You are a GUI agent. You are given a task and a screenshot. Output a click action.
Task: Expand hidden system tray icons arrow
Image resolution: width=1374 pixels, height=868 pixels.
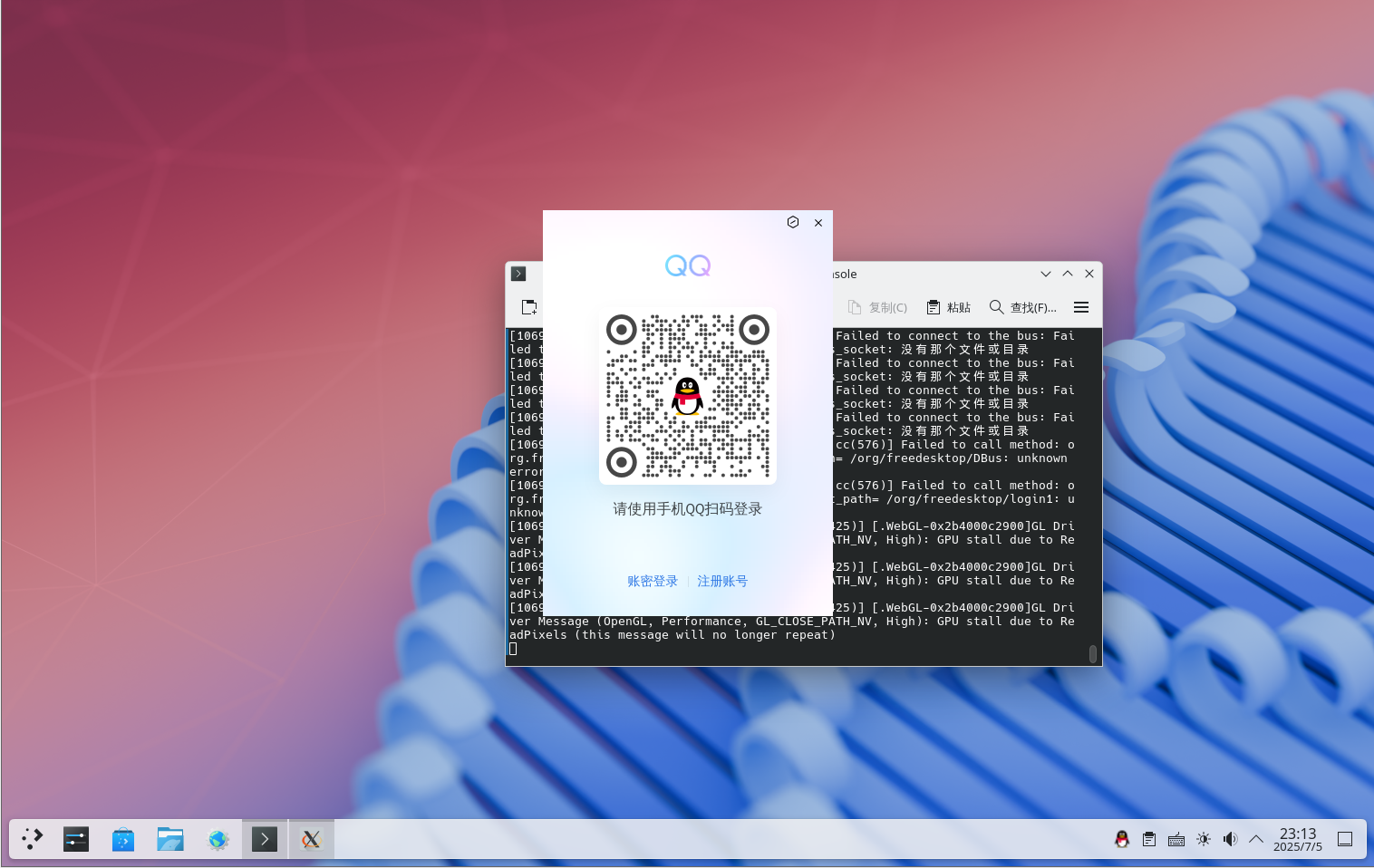pos(1256,839)
